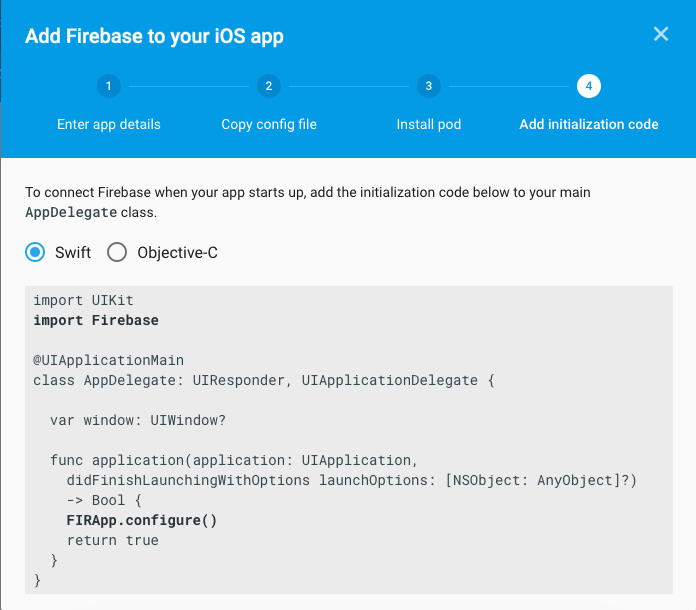
Task: Click the Swift language label
Action: click(x=73, y=252)
